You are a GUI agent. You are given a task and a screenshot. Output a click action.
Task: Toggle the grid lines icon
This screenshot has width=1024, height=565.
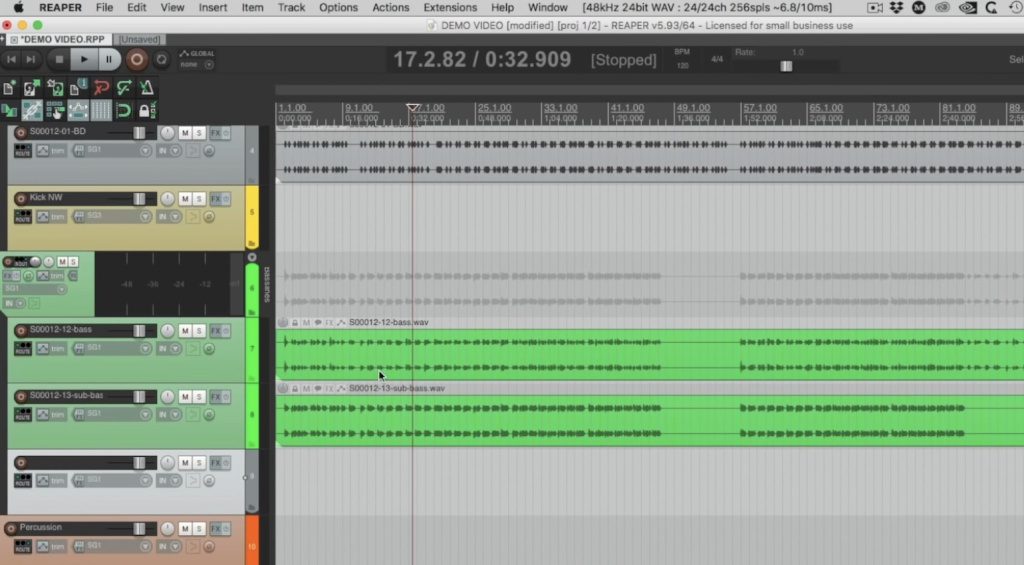tap(101, 110)
